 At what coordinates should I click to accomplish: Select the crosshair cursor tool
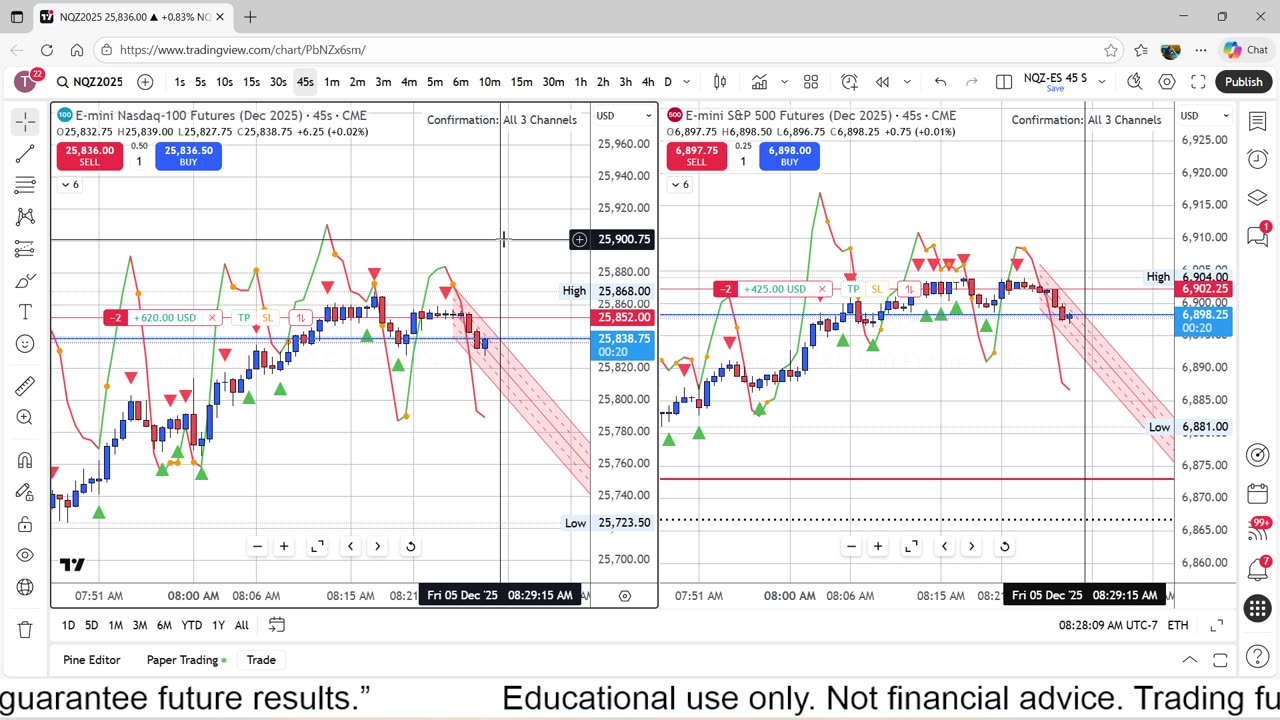pyautogui.click(x=26, y=121)
